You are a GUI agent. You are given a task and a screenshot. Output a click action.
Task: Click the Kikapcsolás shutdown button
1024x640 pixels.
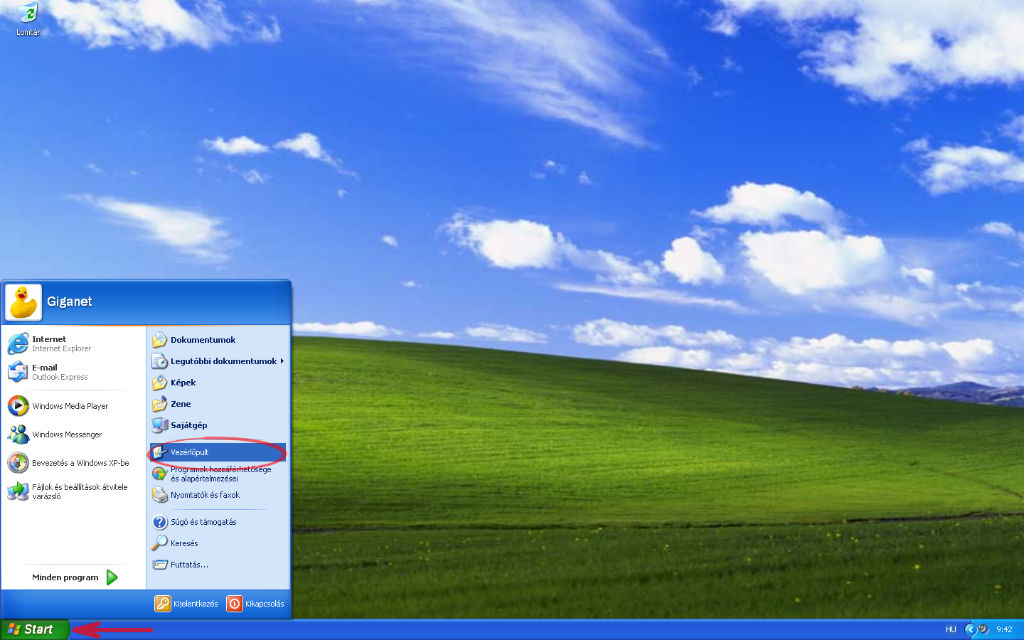pos(255,604)
